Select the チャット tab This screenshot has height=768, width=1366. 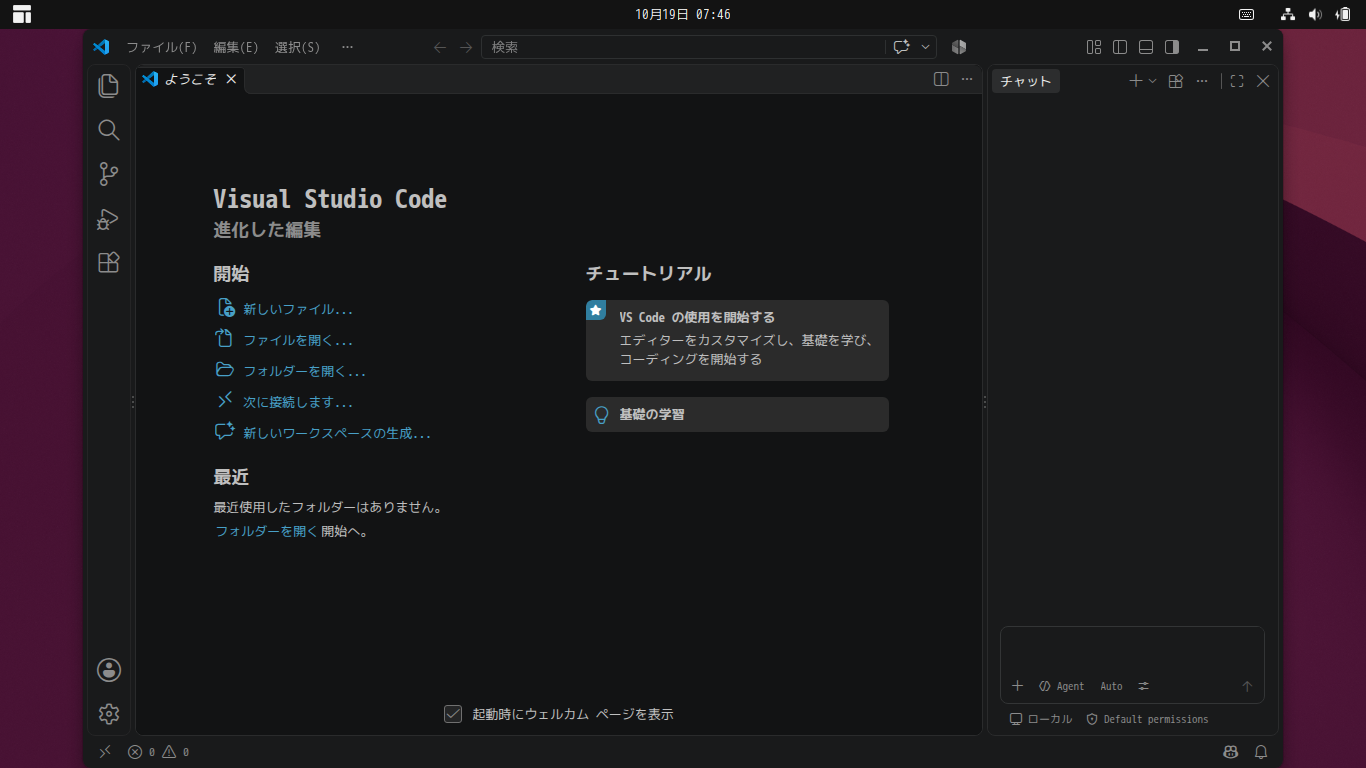click(x=1026, y=81)
